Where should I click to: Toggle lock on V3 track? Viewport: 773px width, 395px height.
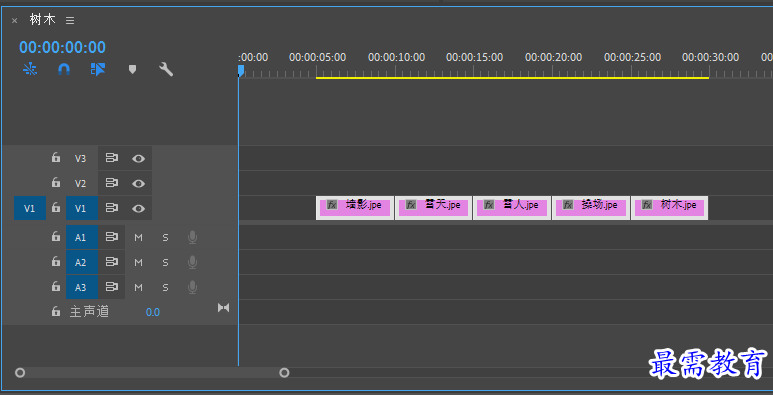(x=56, y=158)
